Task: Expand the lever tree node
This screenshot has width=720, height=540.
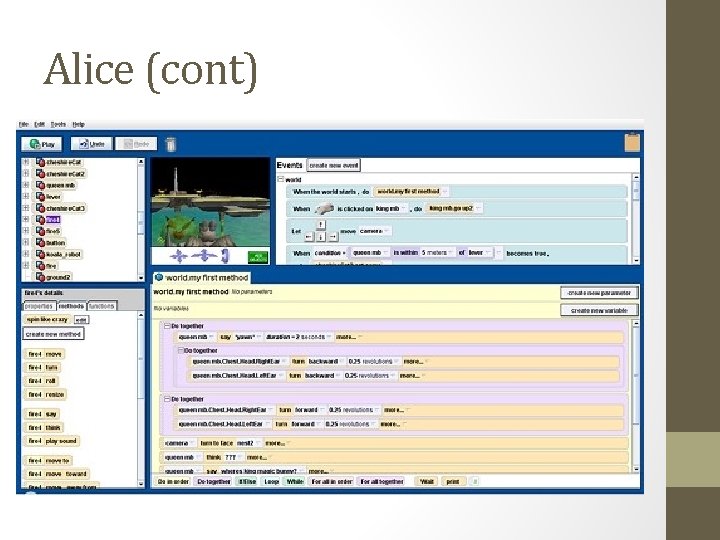Action: tap(26, 197)
